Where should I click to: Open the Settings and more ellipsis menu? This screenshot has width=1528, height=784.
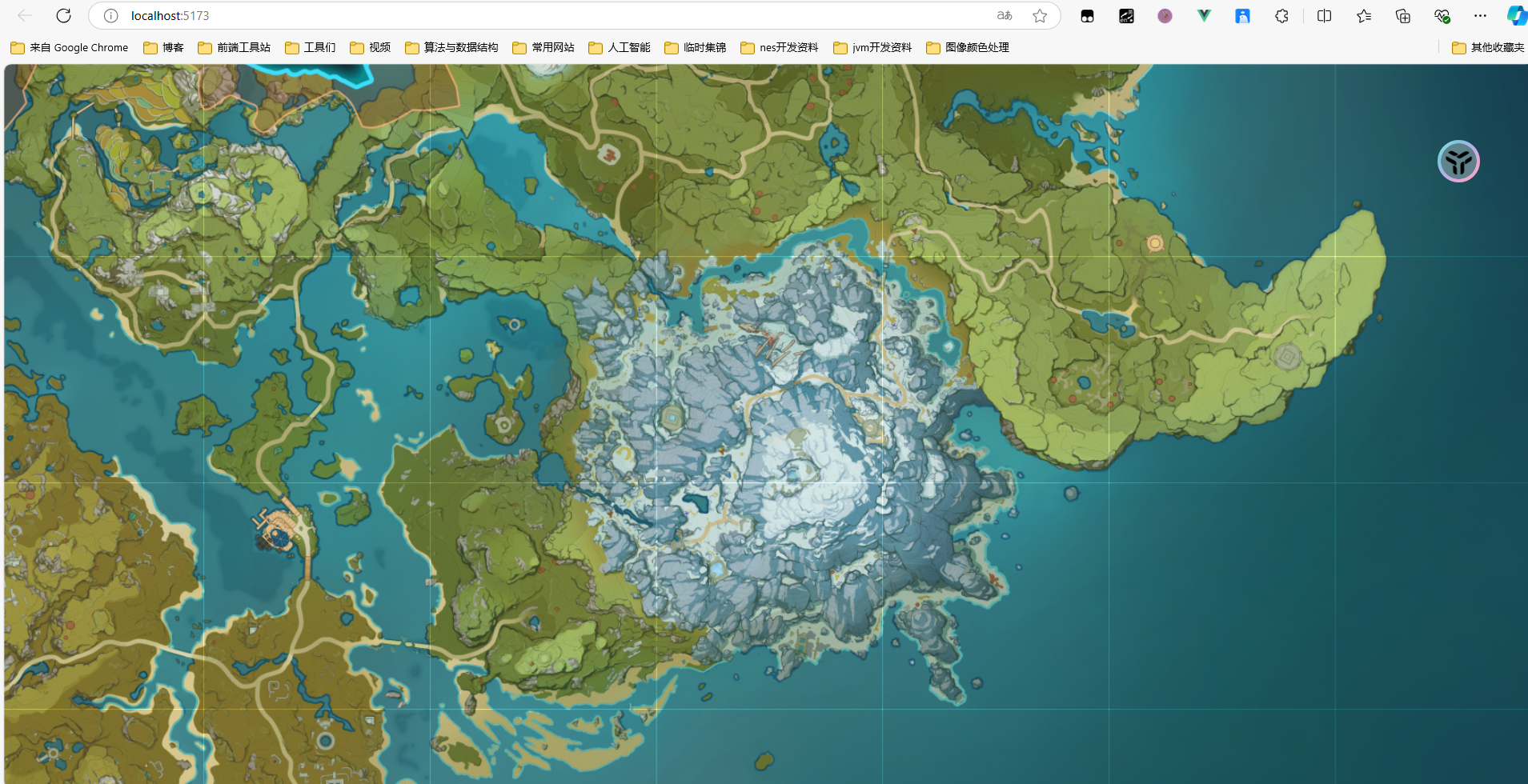point(1480,16)
